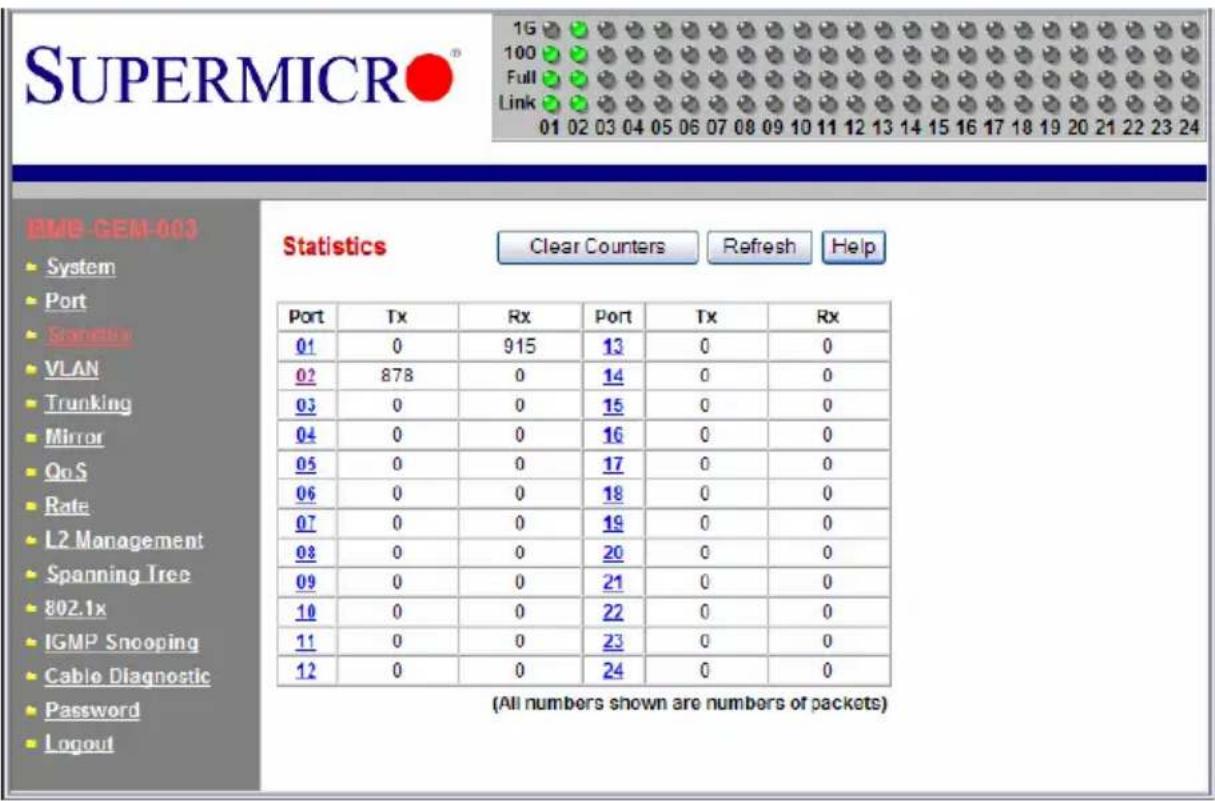
Task: Click port 17 link
Action: click(614, 464)
